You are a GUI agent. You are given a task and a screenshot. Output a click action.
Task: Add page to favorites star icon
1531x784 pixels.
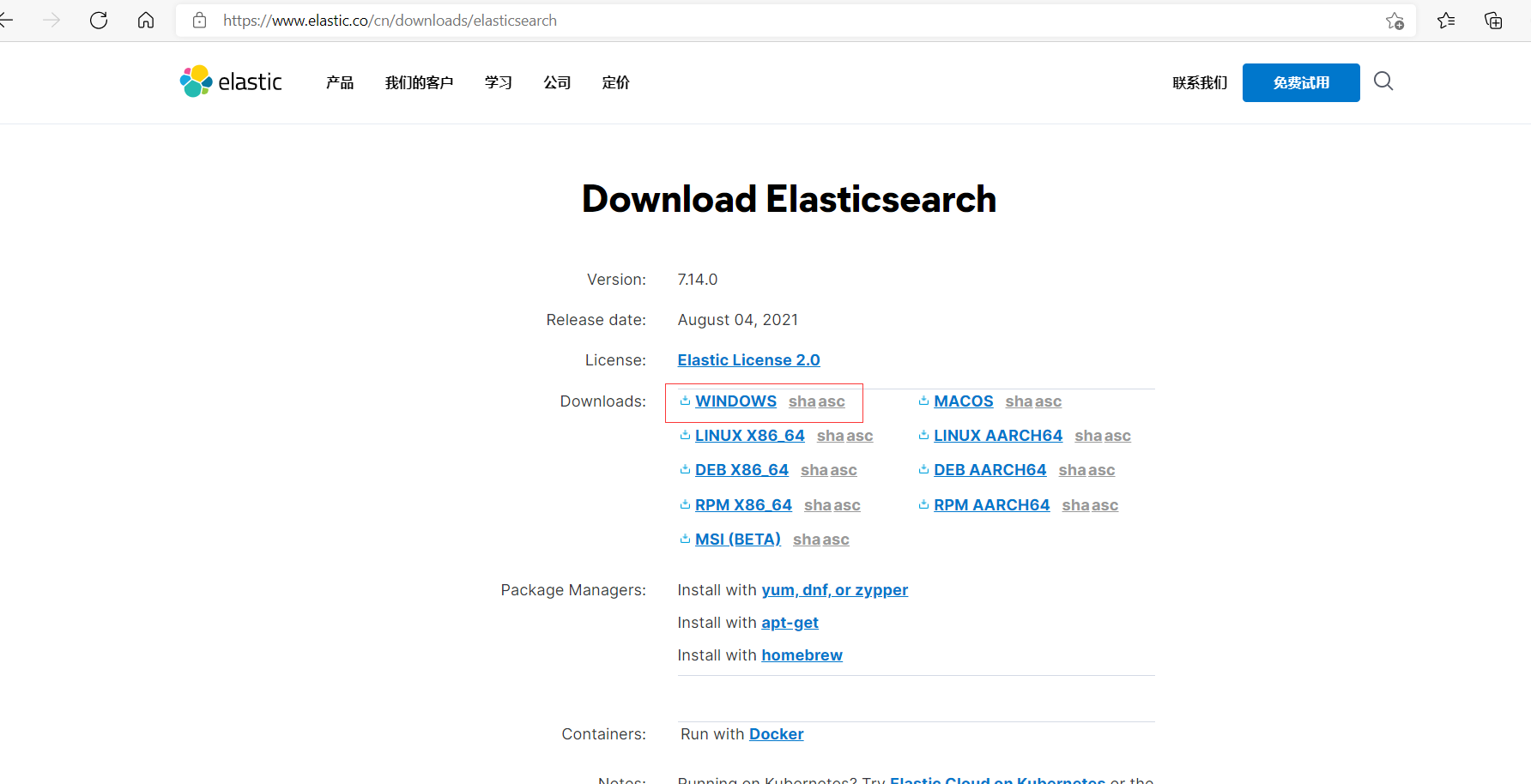point(1395,21)
